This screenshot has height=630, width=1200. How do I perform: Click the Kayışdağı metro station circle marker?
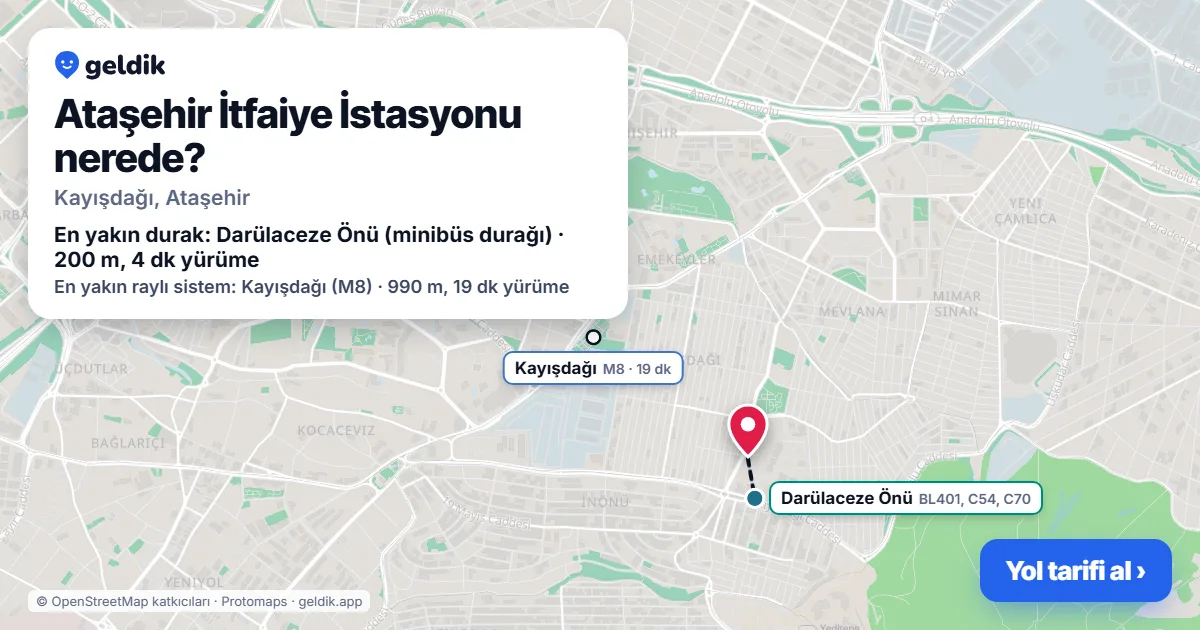pos(593,337)
